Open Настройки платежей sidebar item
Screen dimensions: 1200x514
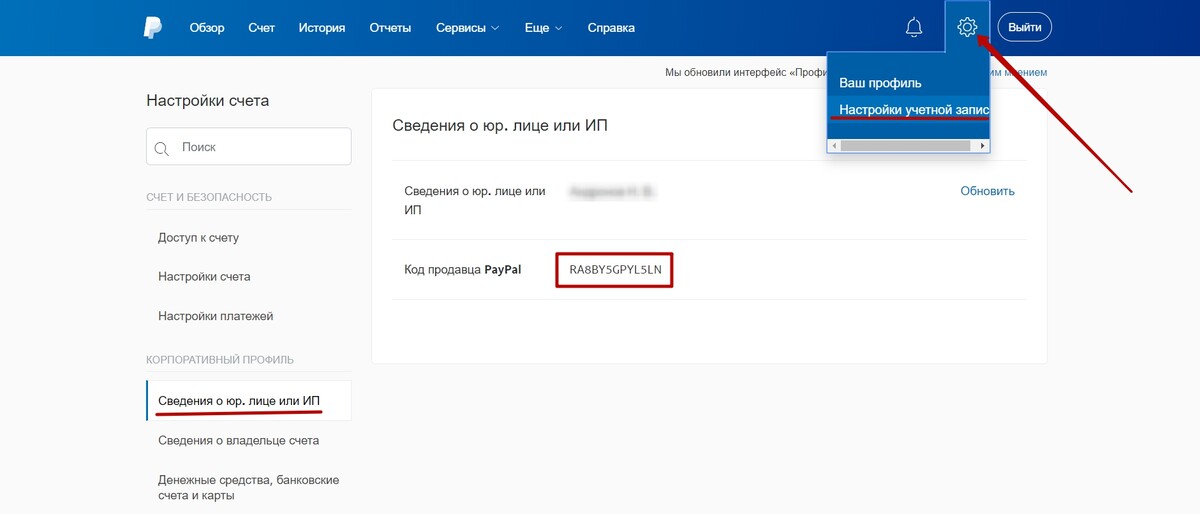point(215,316)
